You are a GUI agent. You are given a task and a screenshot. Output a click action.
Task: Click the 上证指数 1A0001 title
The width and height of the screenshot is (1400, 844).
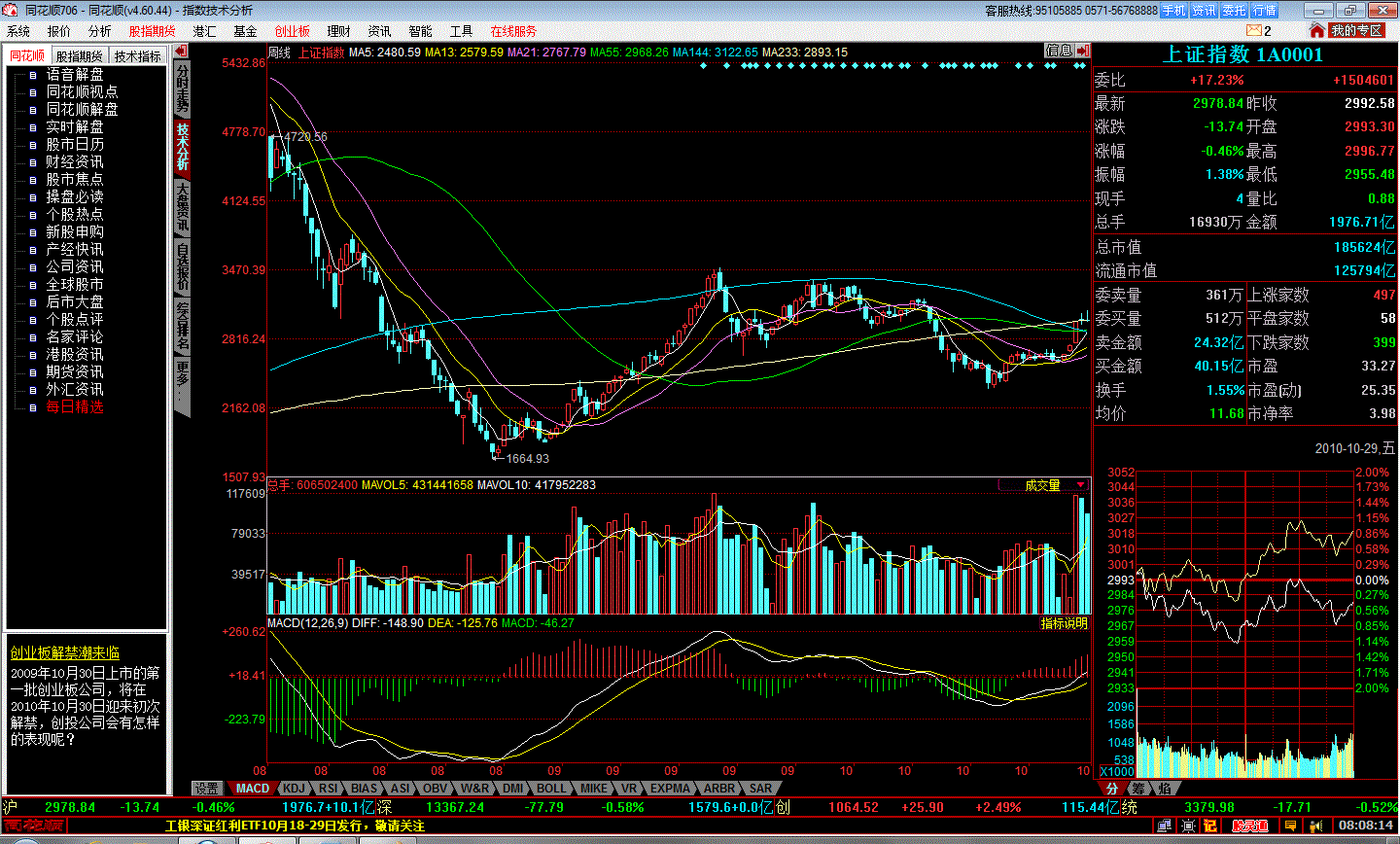click(1243, 54)
